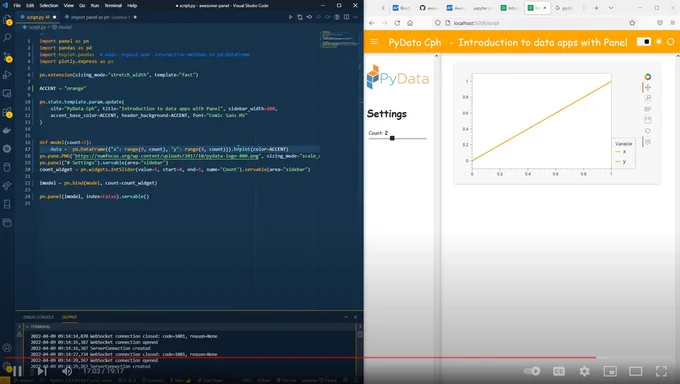
Task: Open Run and Debug view
Action: [x=7, y=75]
